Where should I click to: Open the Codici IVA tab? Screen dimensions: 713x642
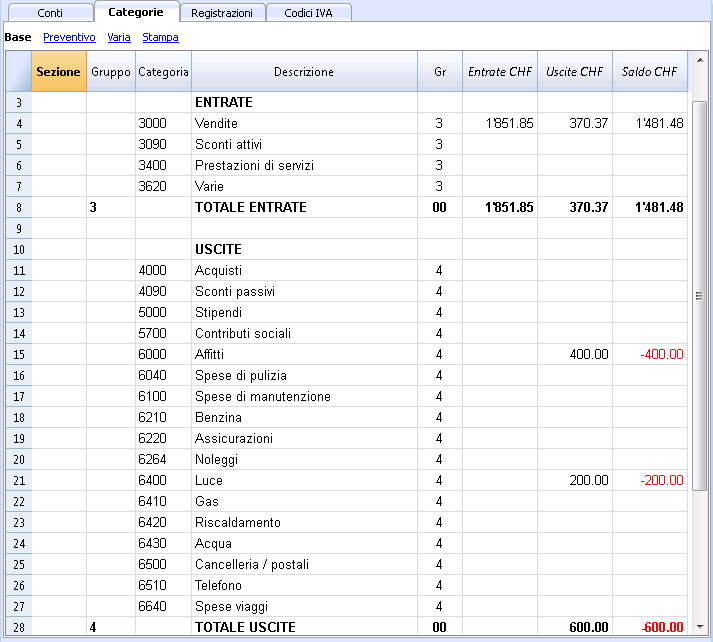tap(308, 13)
